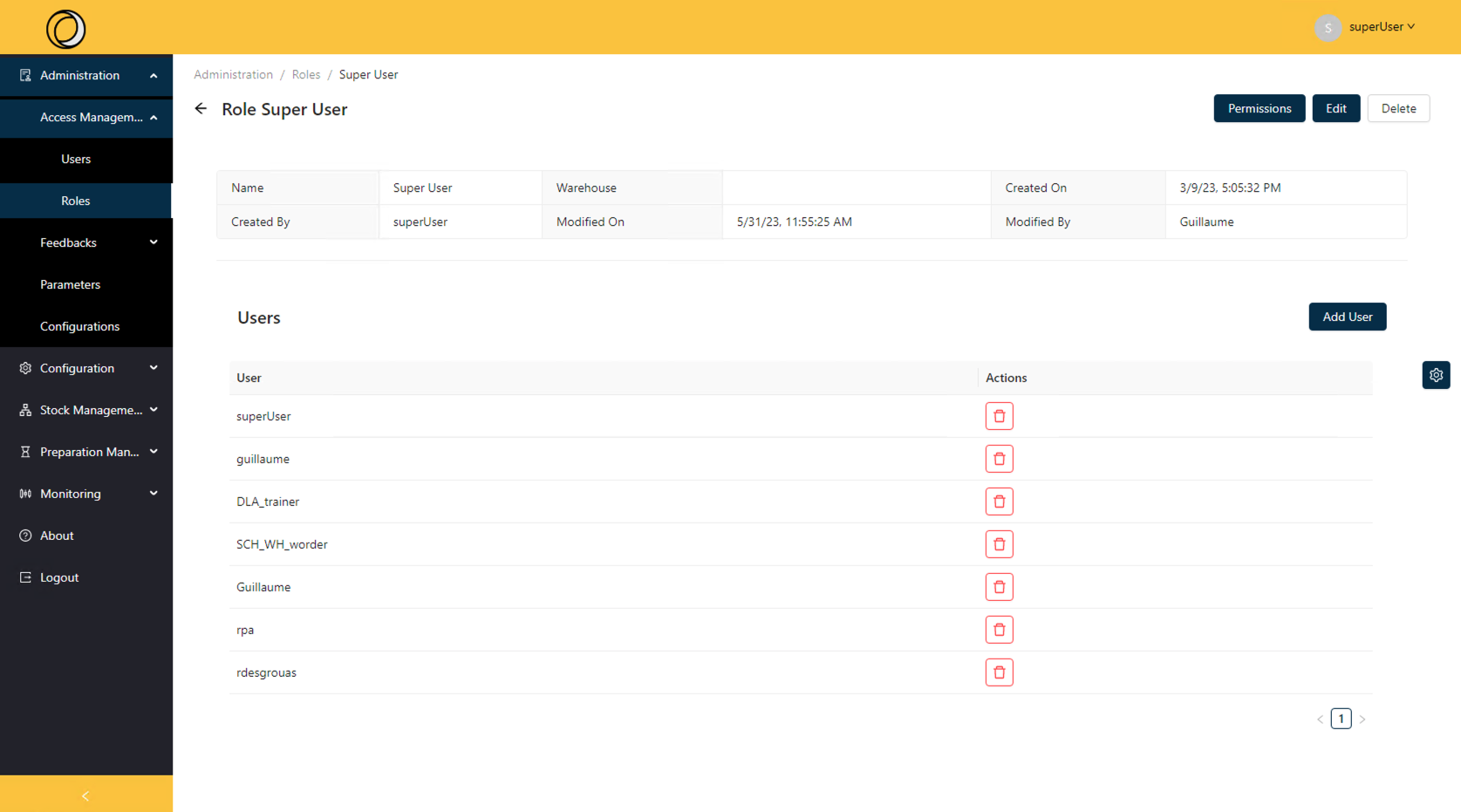Delete superUser from the role users list

(x=999, y=416)
